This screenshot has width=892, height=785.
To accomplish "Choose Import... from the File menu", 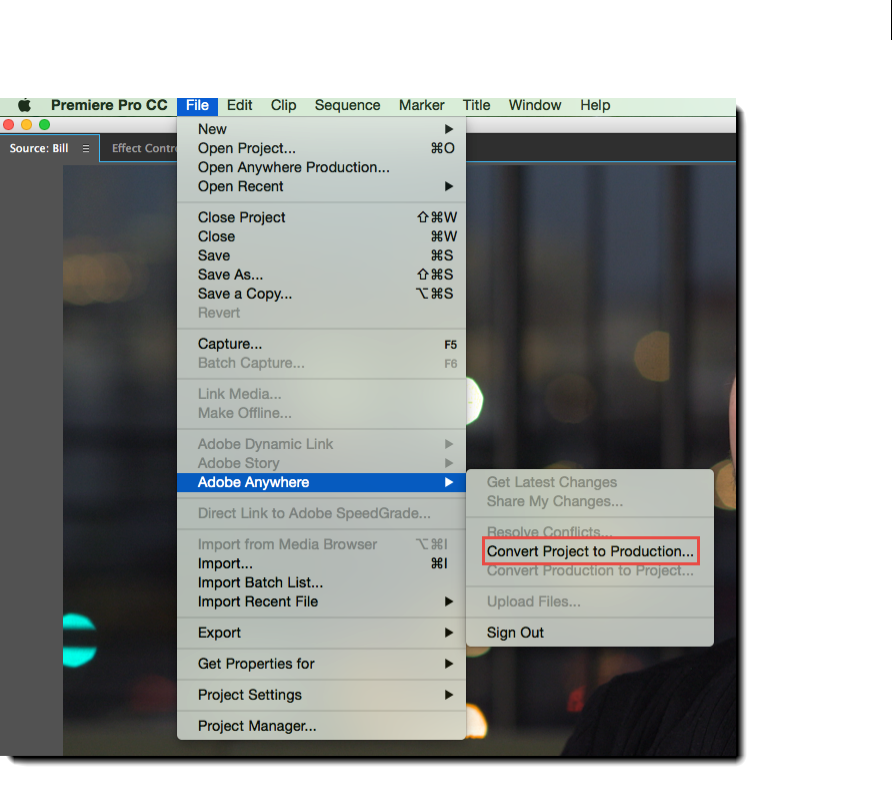I will tap(321, 564).
